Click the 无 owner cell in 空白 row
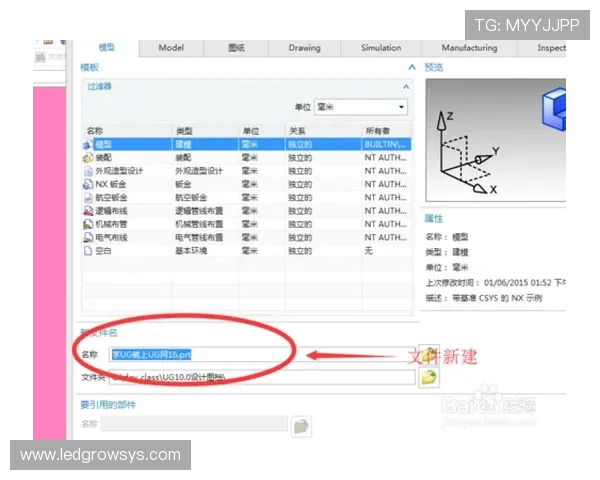The height and width of the screenshot is (480, 600). pos(368,251)
